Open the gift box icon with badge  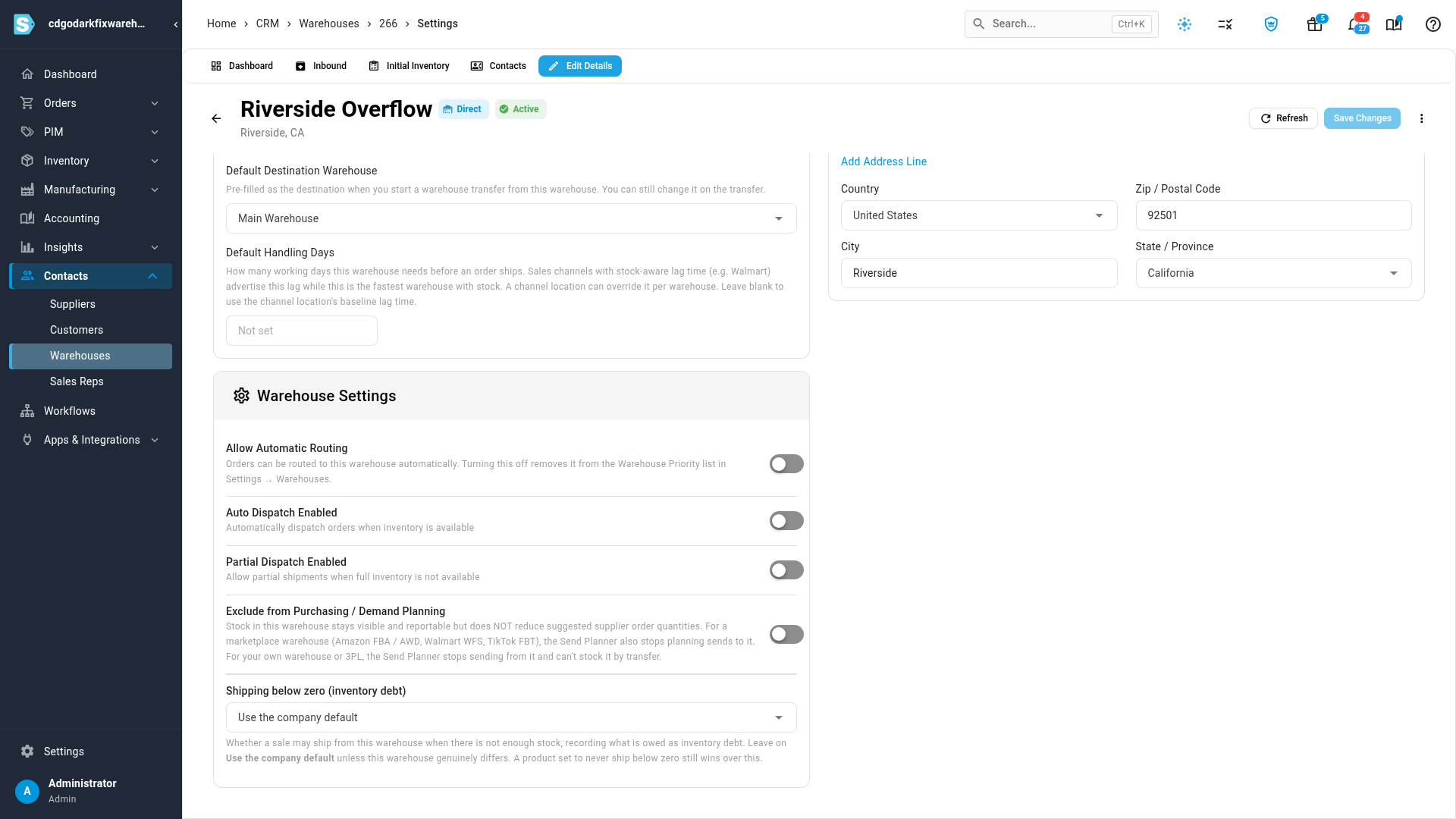1315,24
